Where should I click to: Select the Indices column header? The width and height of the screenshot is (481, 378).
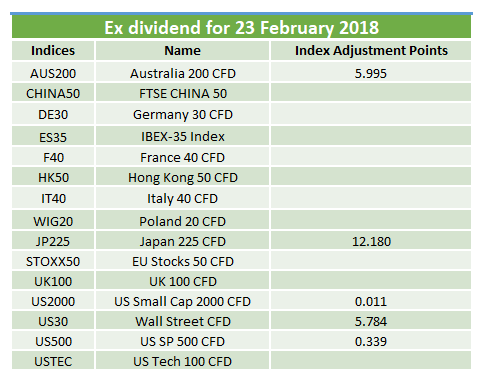(x=53, y=51)
